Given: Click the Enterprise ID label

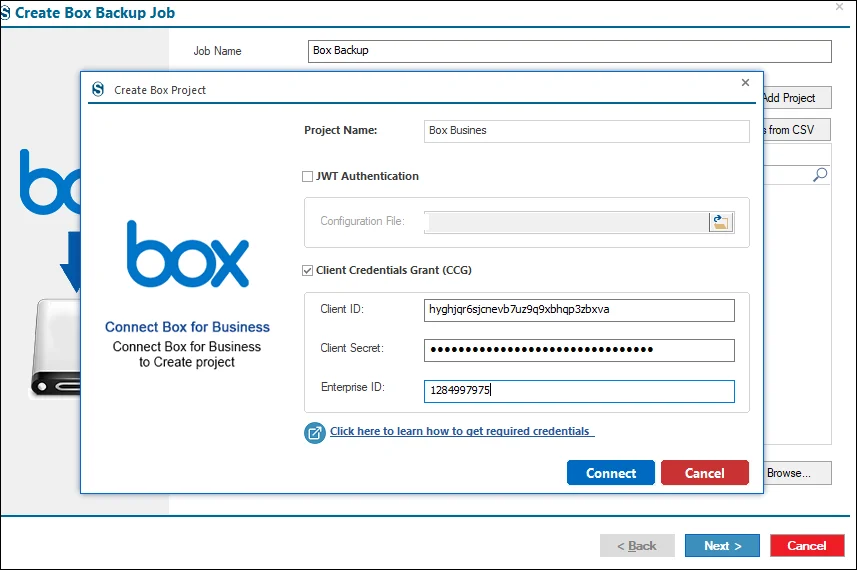Looking at the screenshot, I should pos(353,387).
